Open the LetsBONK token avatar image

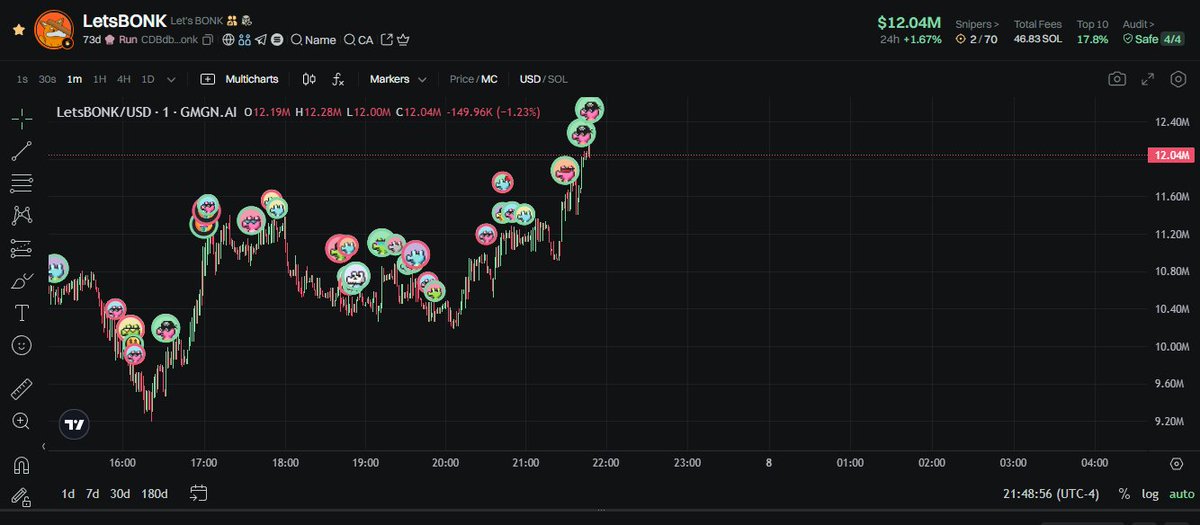pyautogui.click(x=54, y=30)
